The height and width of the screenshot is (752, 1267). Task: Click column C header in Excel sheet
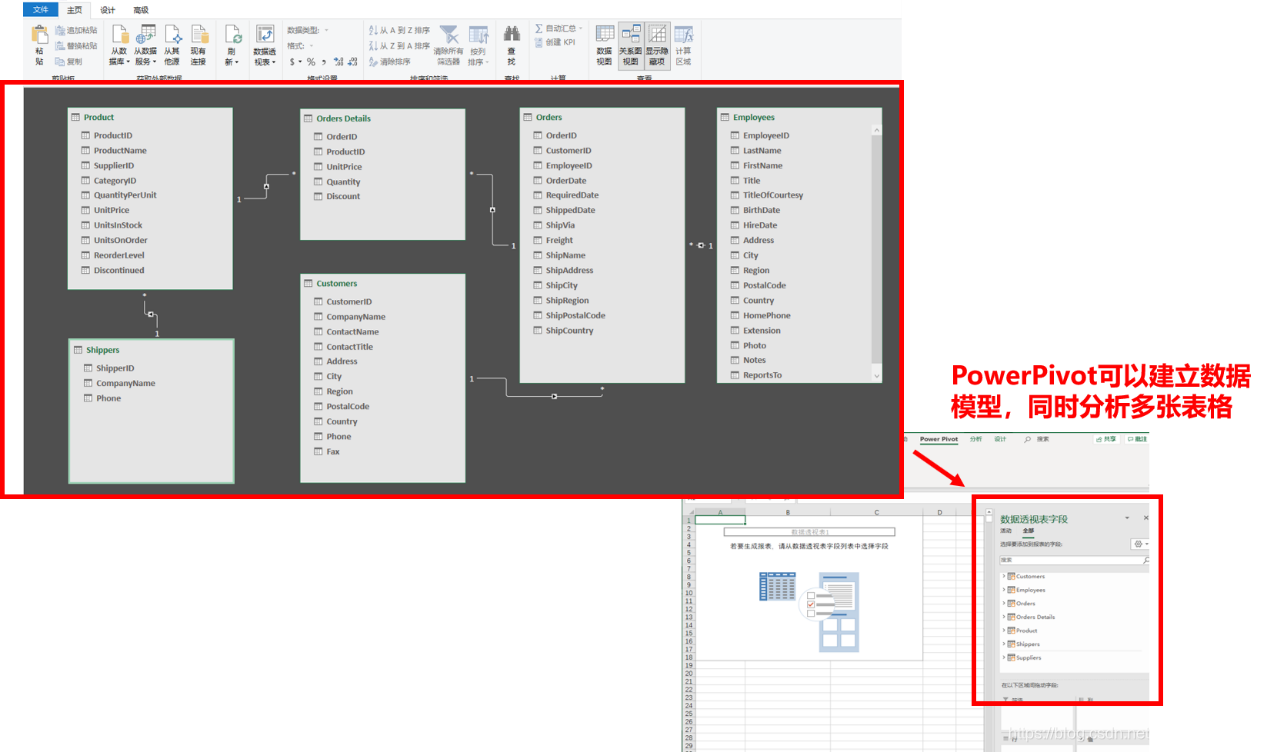pyautogui.click(x=876, y=512)
